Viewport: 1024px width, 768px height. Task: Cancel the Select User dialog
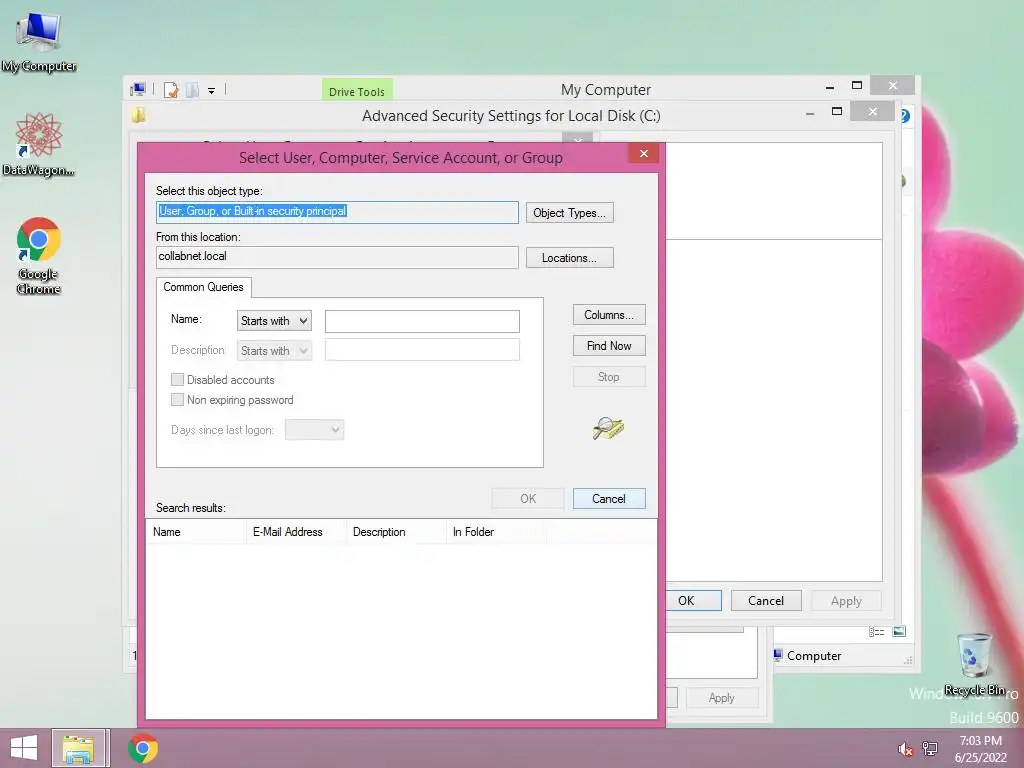pos(609,499)
